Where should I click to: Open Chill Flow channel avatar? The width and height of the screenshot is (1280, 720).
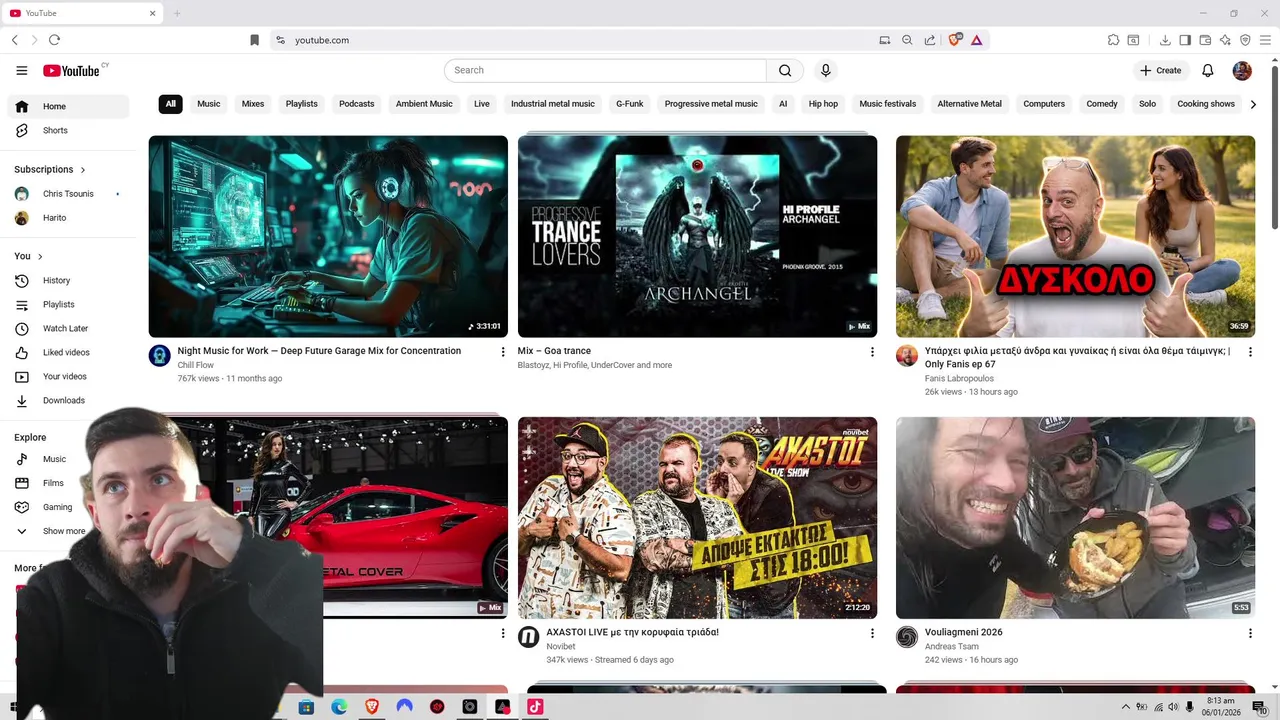[x=159, y=356]
